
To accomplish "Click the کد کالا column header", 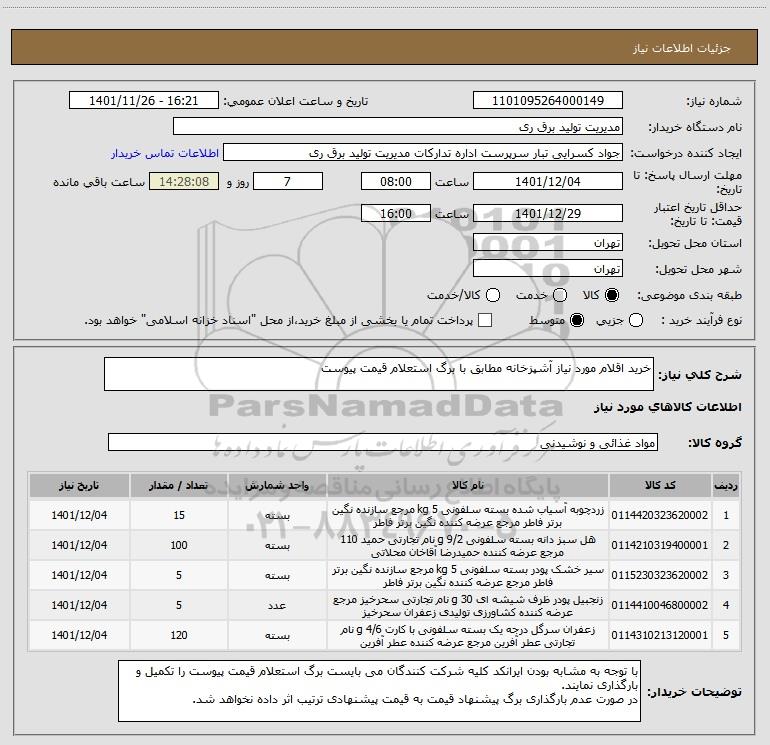I will pyautogui.click(x=660, y=486).
